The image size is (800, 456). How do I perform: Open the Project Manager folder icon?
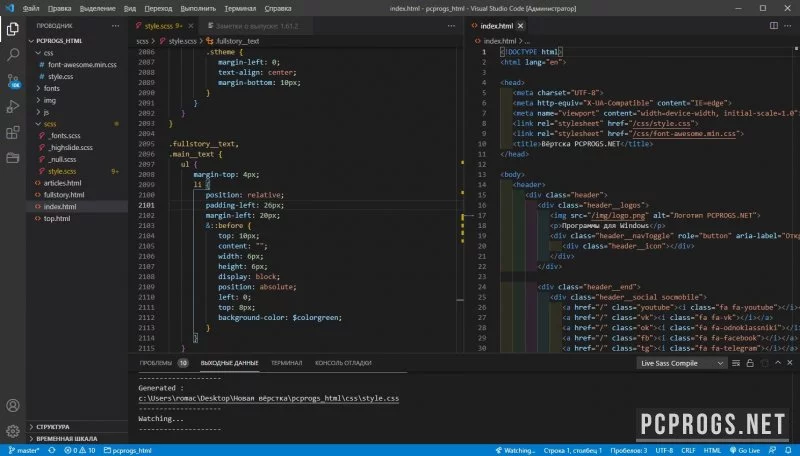click(13, 158)
